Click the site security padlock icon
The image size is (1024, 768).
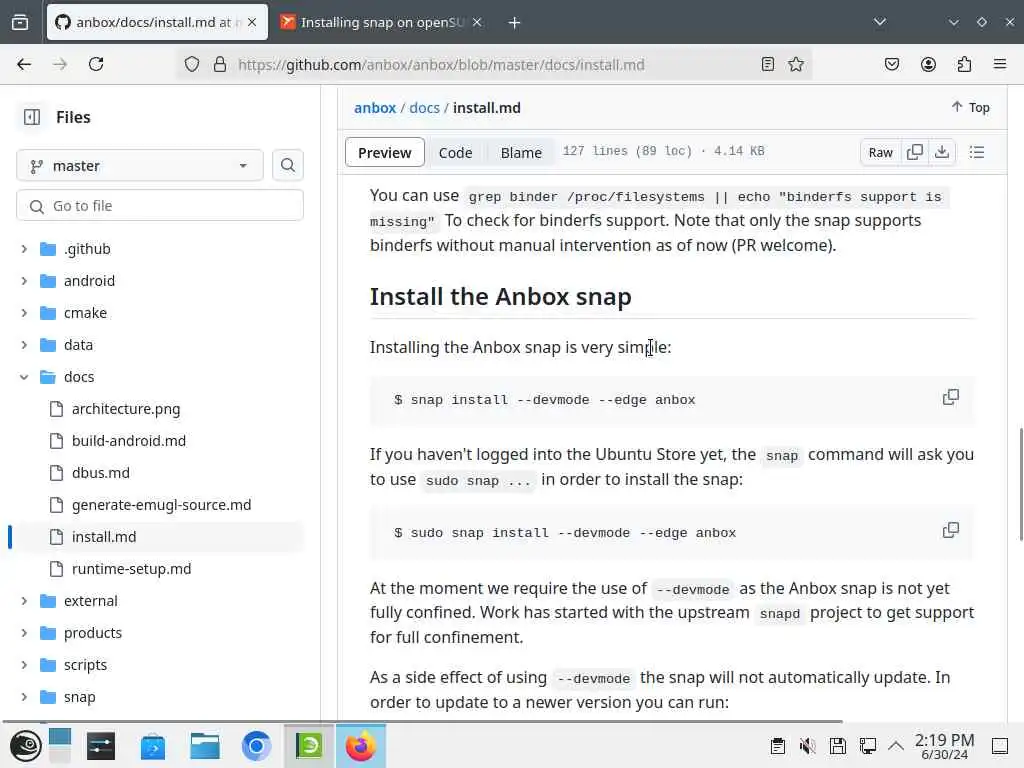[220, 64]
